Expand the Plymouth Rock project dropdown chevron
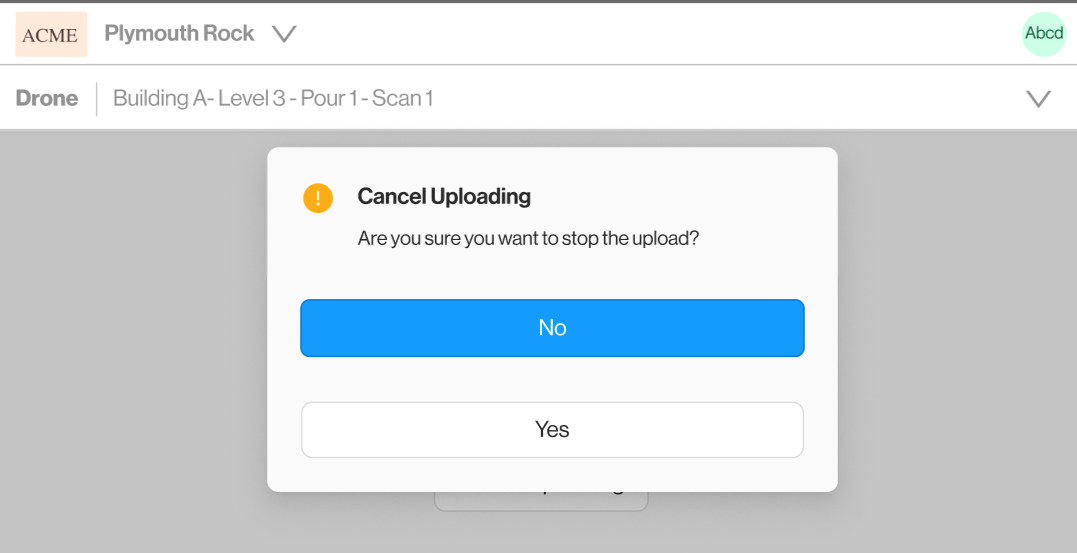1077x553 pixels. [x=284, y=34]
